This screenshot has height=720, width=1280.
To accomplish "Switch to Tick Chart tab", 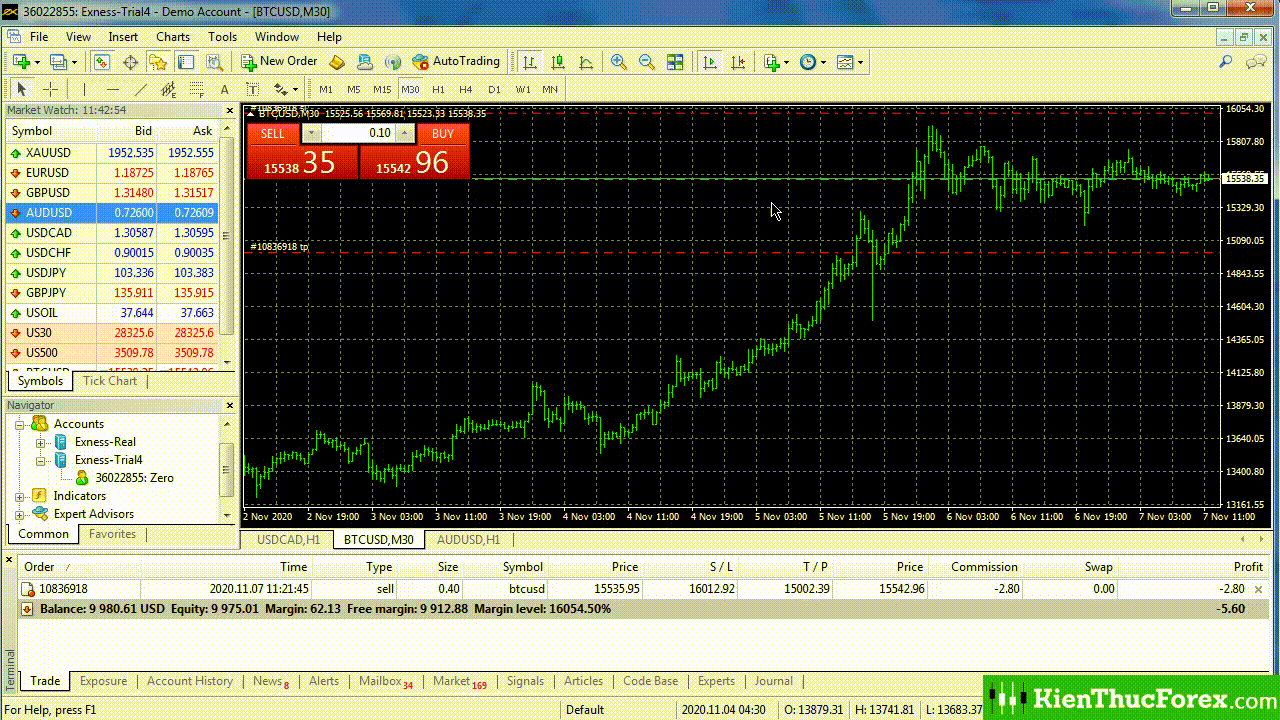I will click(110, 381).
